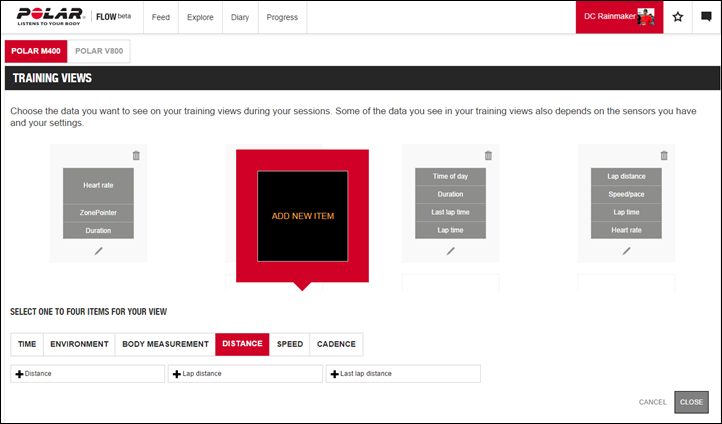The image size is (722, 424).
Task: Open the Explore menu
Action: tap(200, 17)
